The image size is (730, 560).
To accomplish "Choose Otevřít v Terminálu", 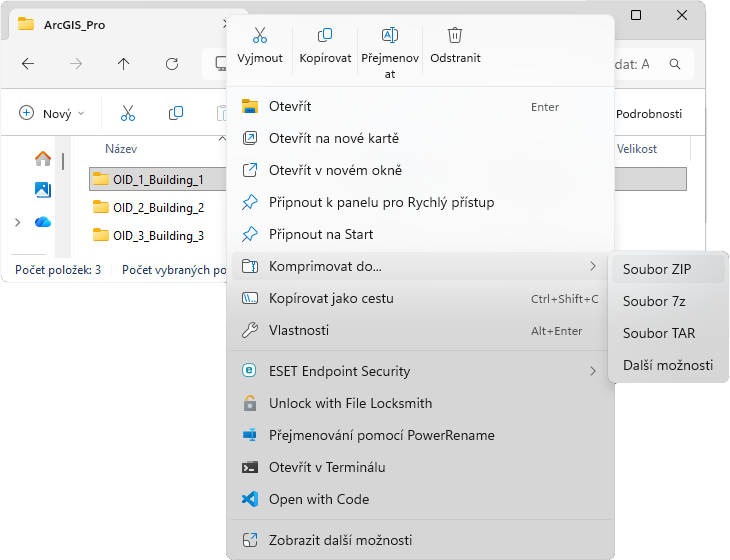I will [x=420, y=467].
